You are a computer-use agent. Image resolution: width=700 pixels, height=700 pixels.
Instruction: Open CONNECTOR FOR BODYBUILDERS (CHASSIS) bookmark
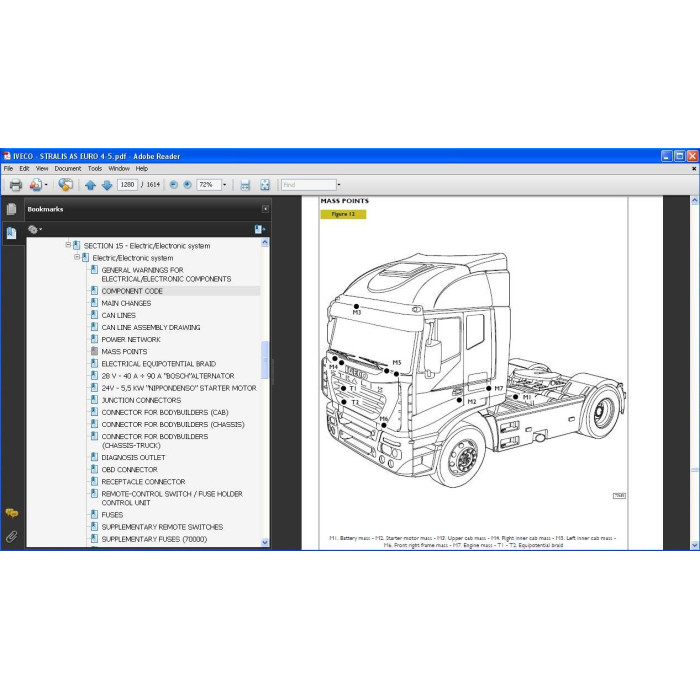pyautogui.click(x=173, y=425)
